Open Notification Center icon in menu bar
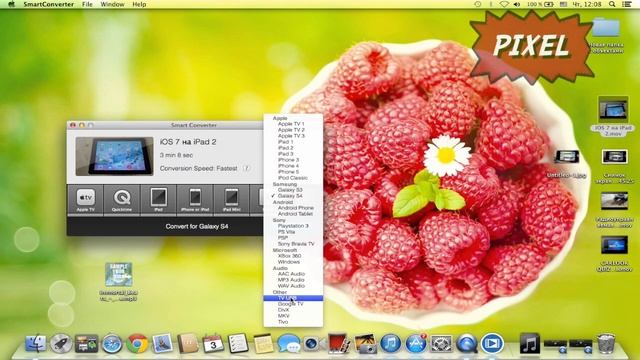This screenshot has width=640, height=360. [627, 4]
